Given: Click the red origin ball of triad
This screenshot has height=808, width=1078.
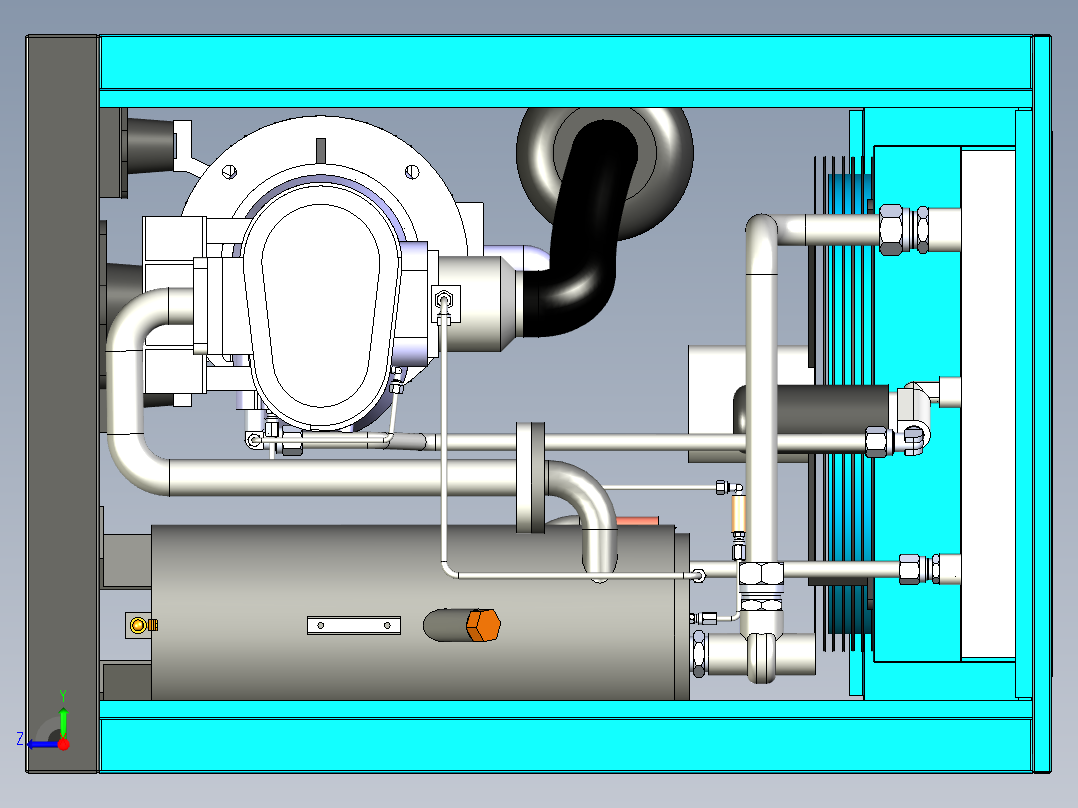Looking at the screenshot, I should [x=63, y=744].
